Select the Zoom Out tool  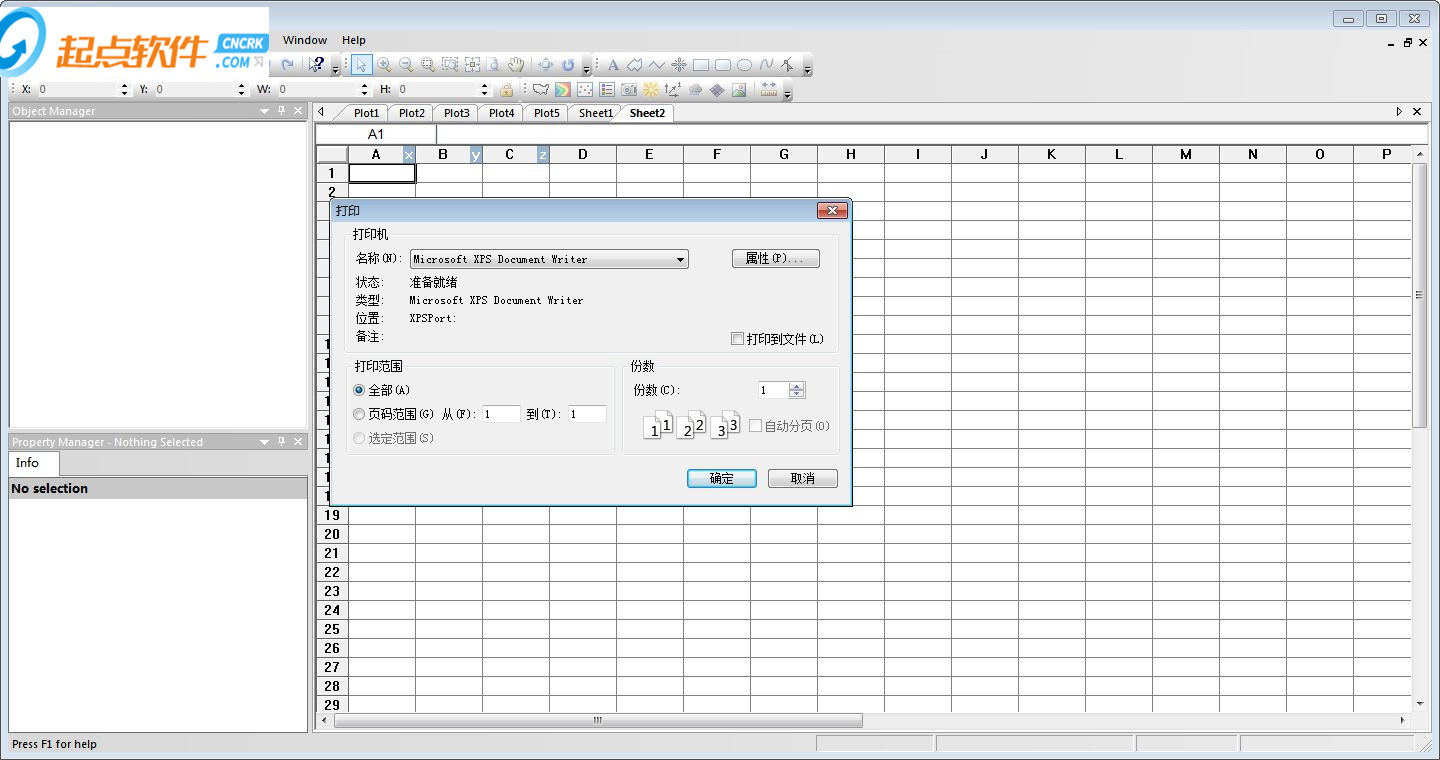(x=406, y=65)
